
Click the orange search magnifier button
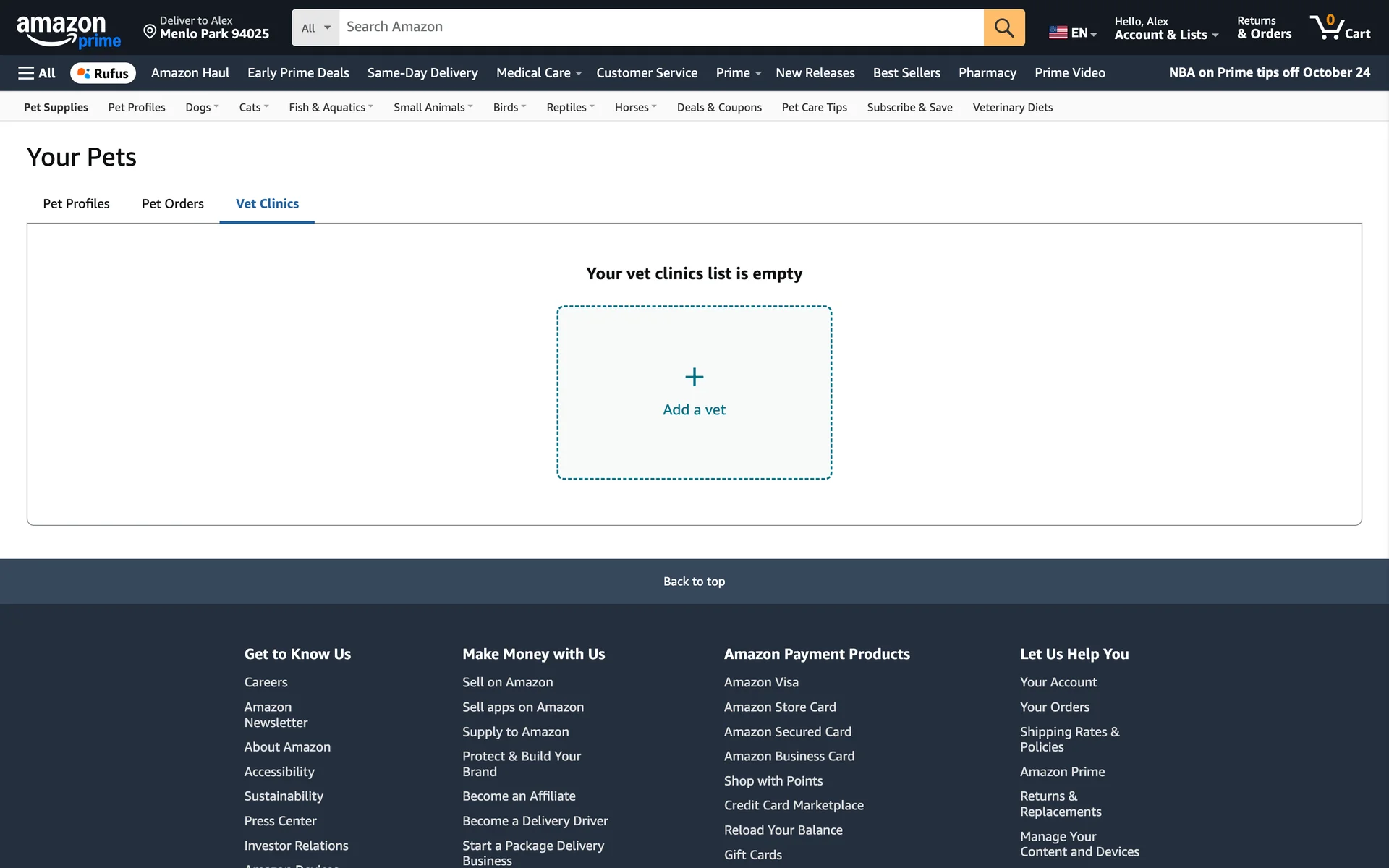click(x=1003, y=27)
